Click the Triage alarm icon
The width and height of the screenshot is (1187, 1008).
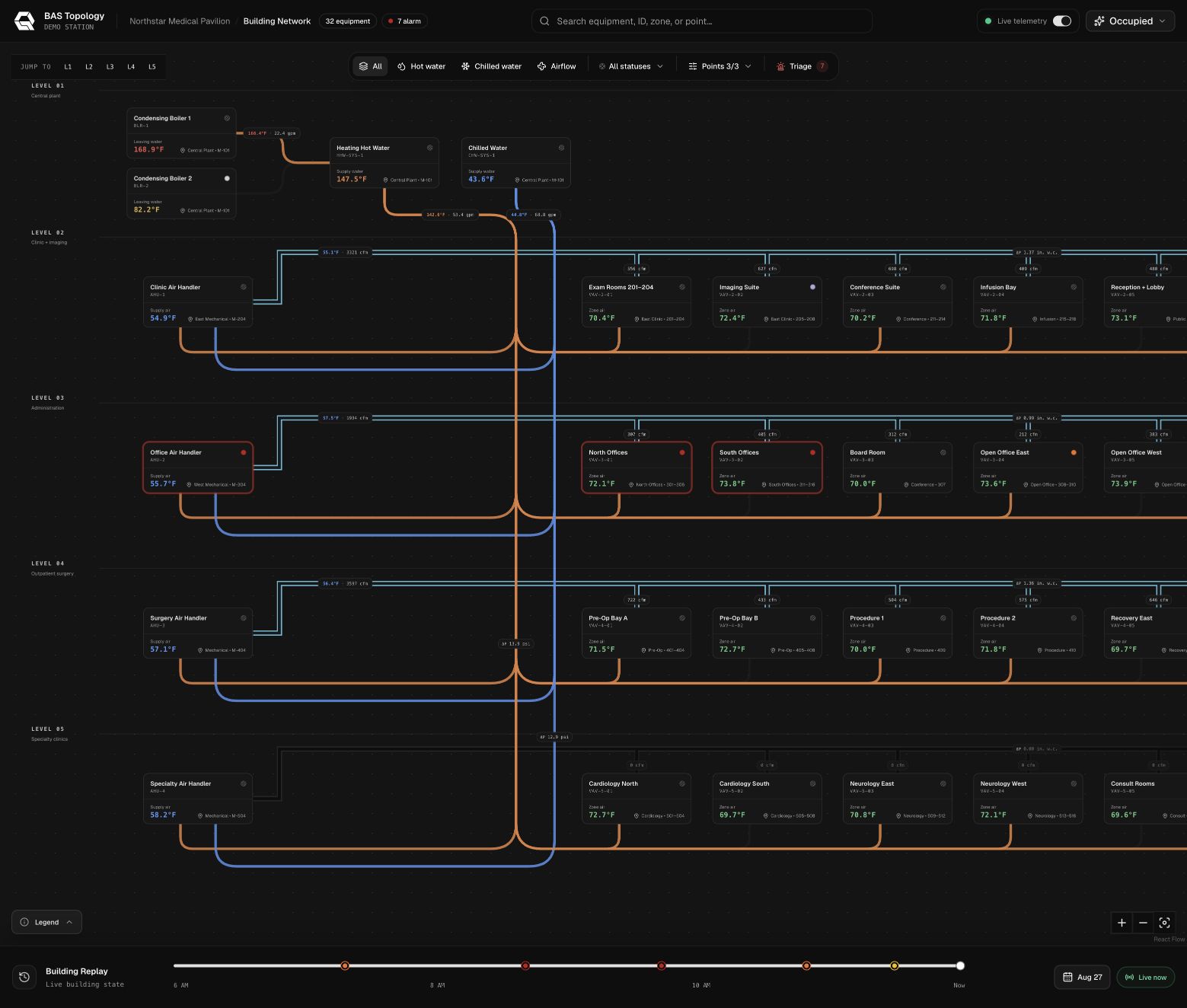pyautogui.click(x=780, y=66)
